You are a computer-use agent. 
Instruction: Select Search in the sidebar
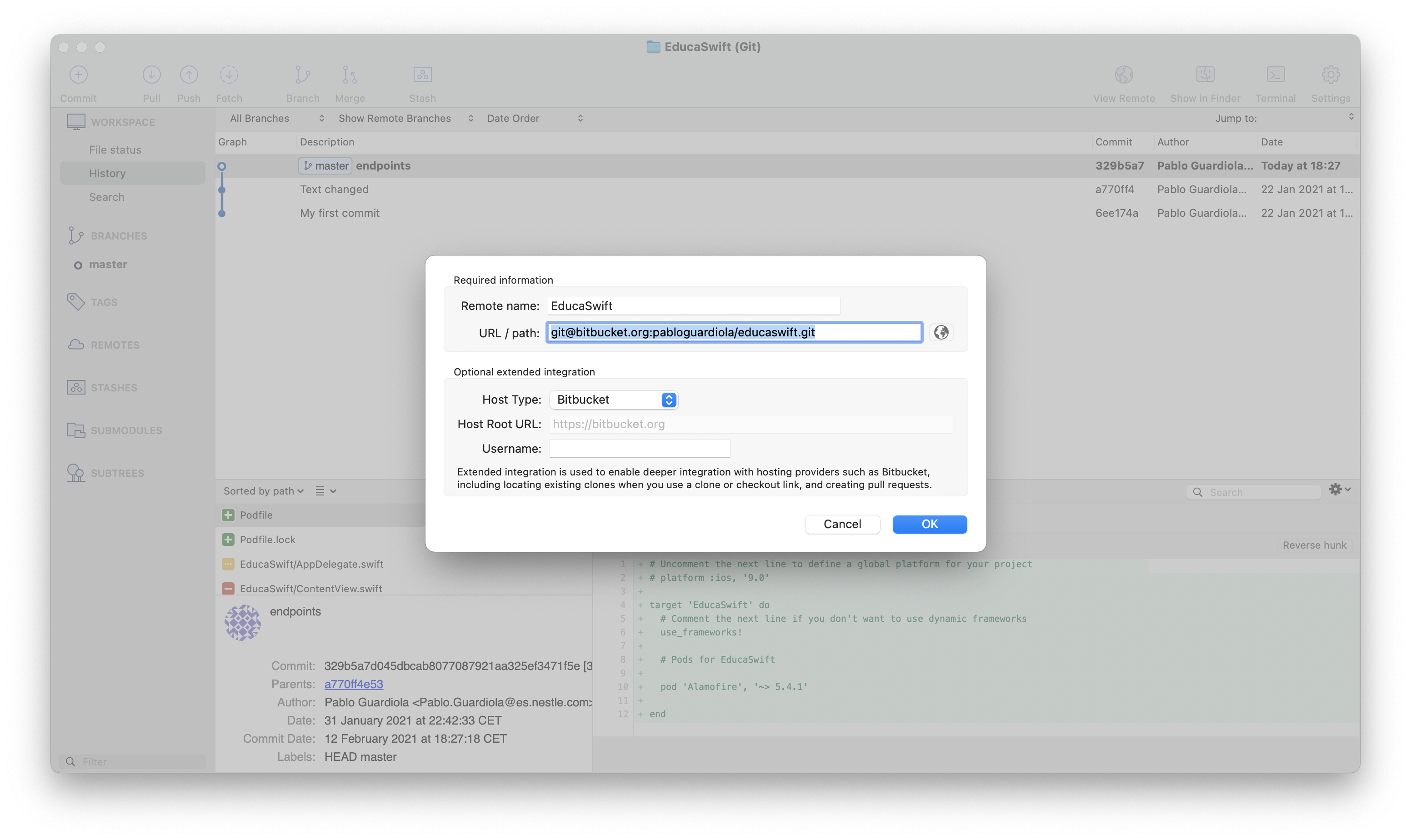pos(106,197)
